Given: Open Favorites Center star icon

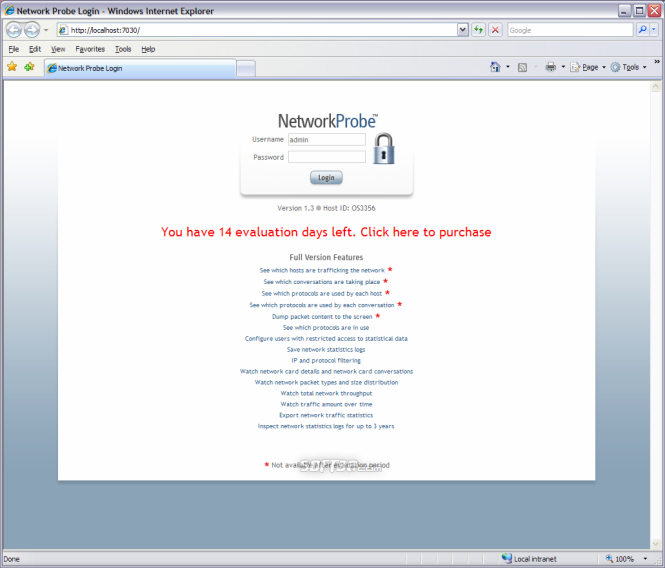Looking at the screenshot, I should click(12, 67).
